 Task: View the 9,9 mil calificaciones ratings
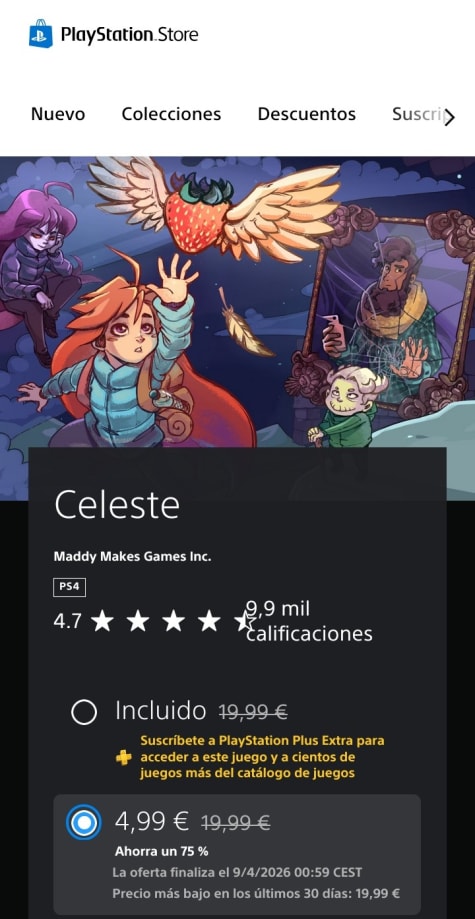pos(309,621)
